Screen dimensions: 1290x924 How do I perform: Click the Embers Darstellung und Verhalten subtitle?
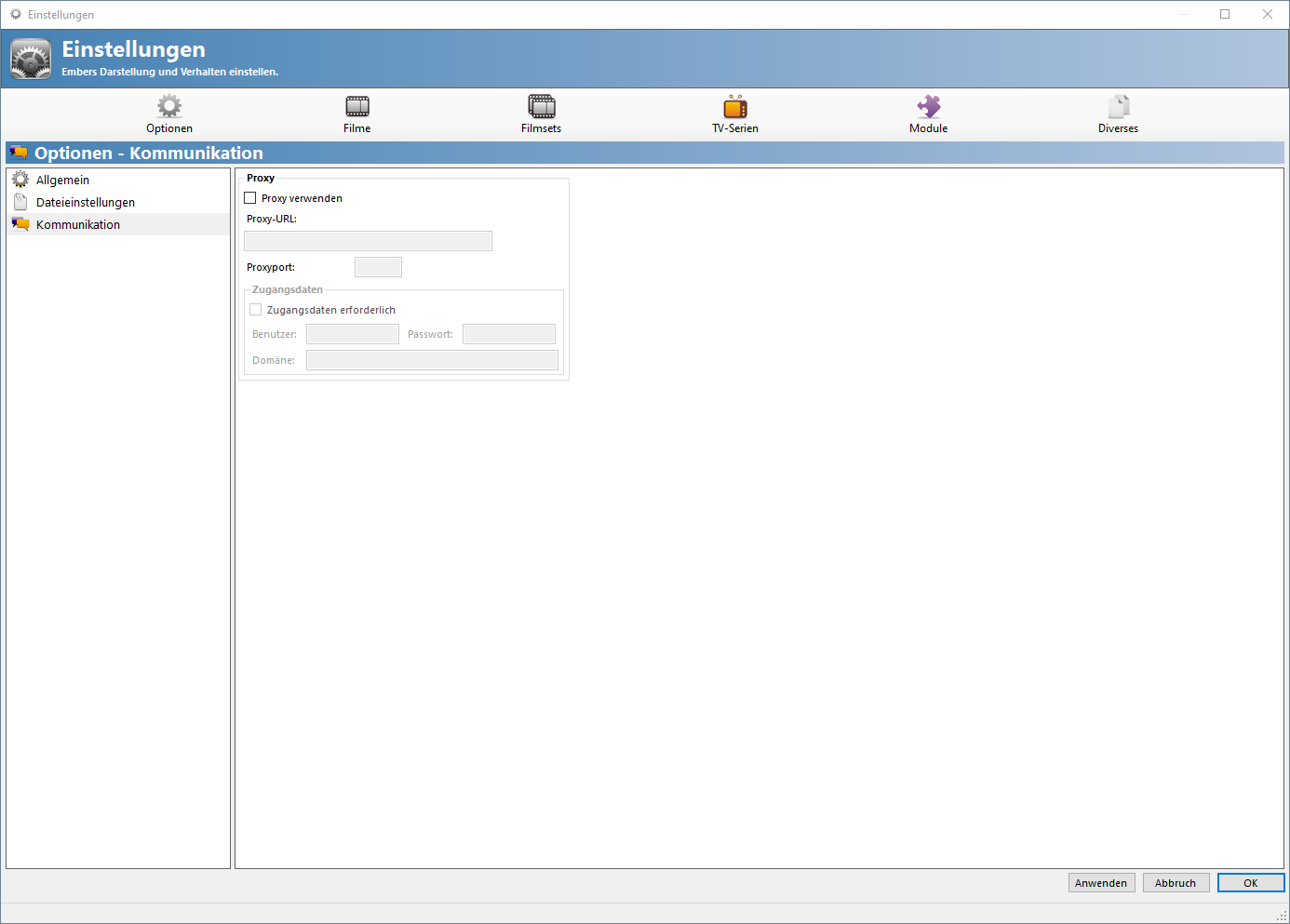tap(170, 72)
